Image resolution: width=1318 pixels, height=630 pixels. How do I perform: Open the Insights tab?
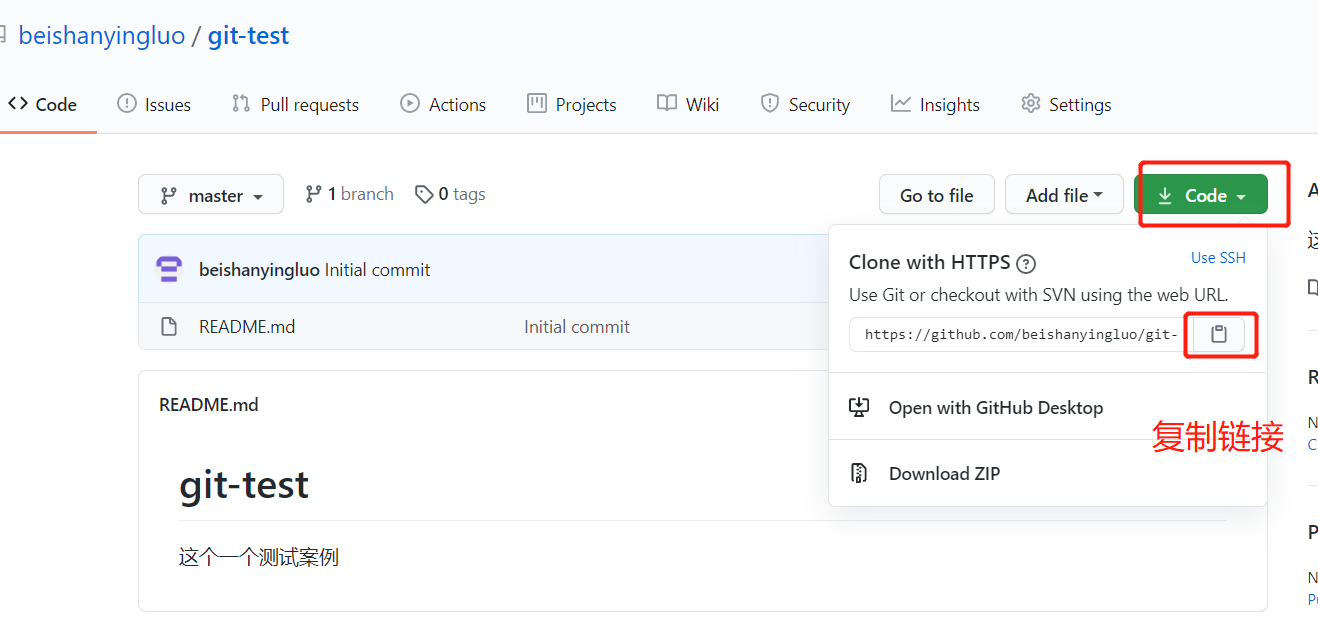[935, 104]
